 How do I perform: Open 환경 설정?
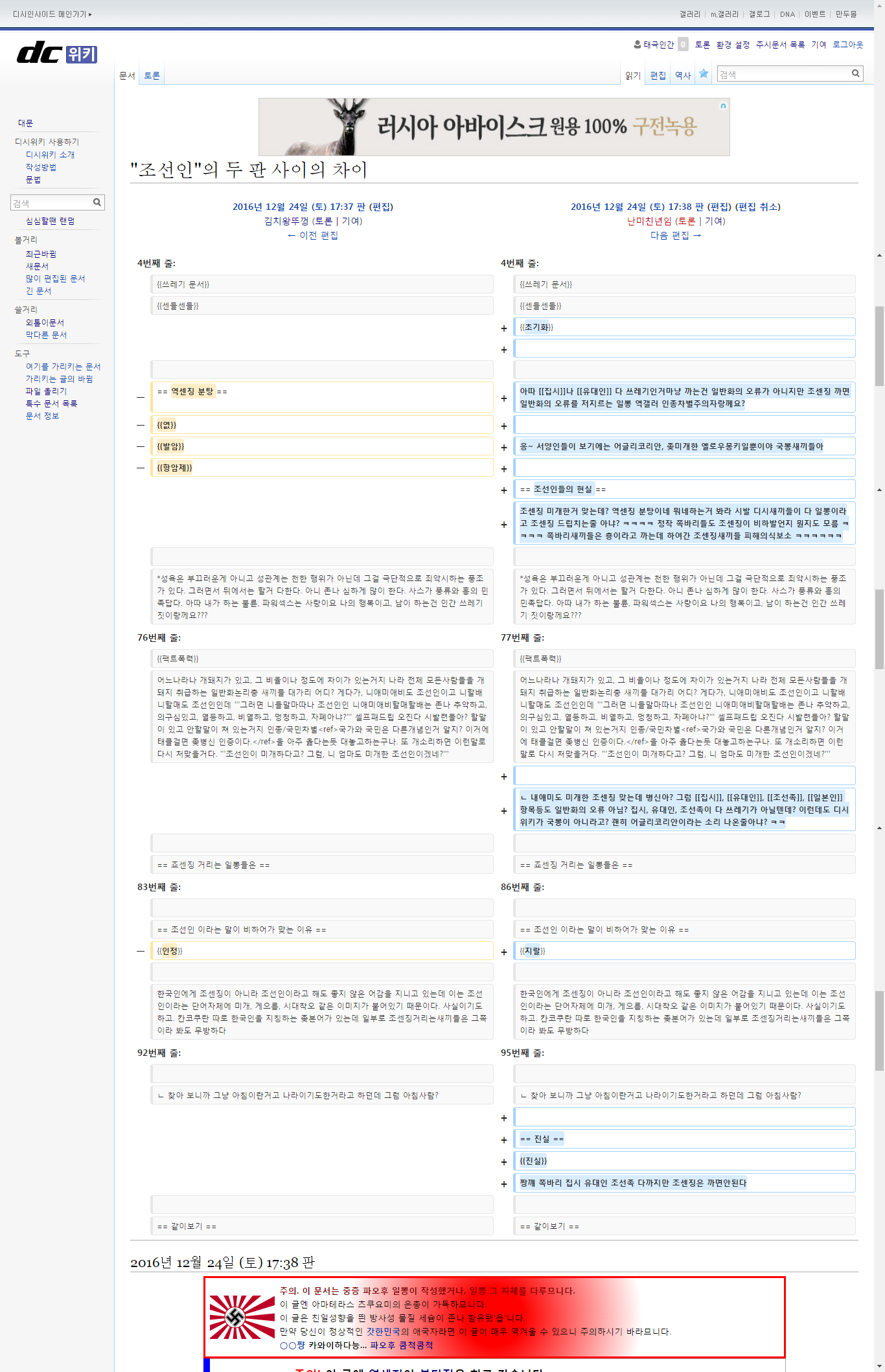point(732,45)
